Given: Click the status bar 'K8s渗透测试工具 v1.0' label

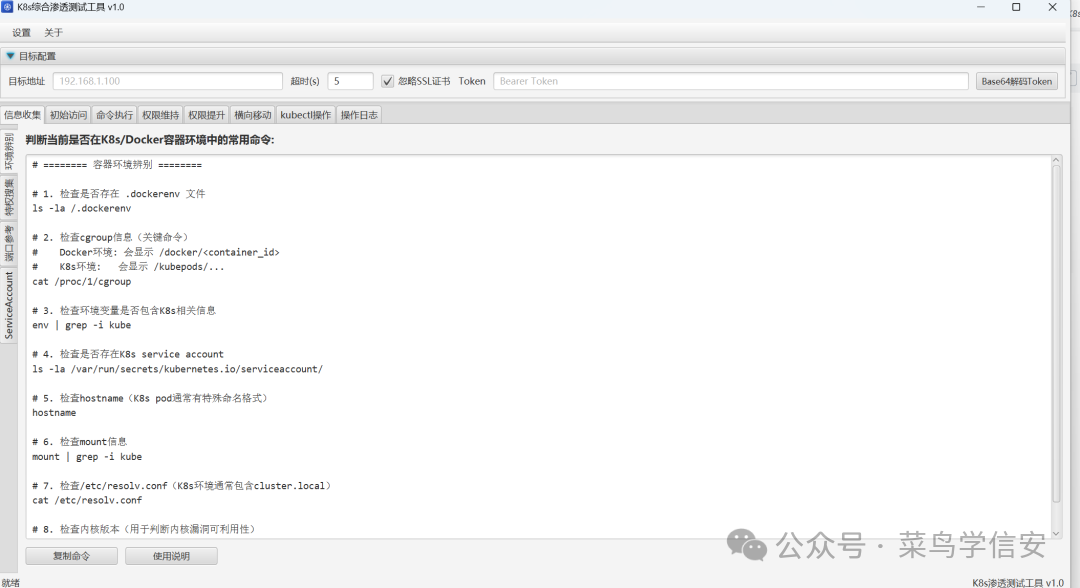Looking at the screenshot, I should (x=1017, y=582).
